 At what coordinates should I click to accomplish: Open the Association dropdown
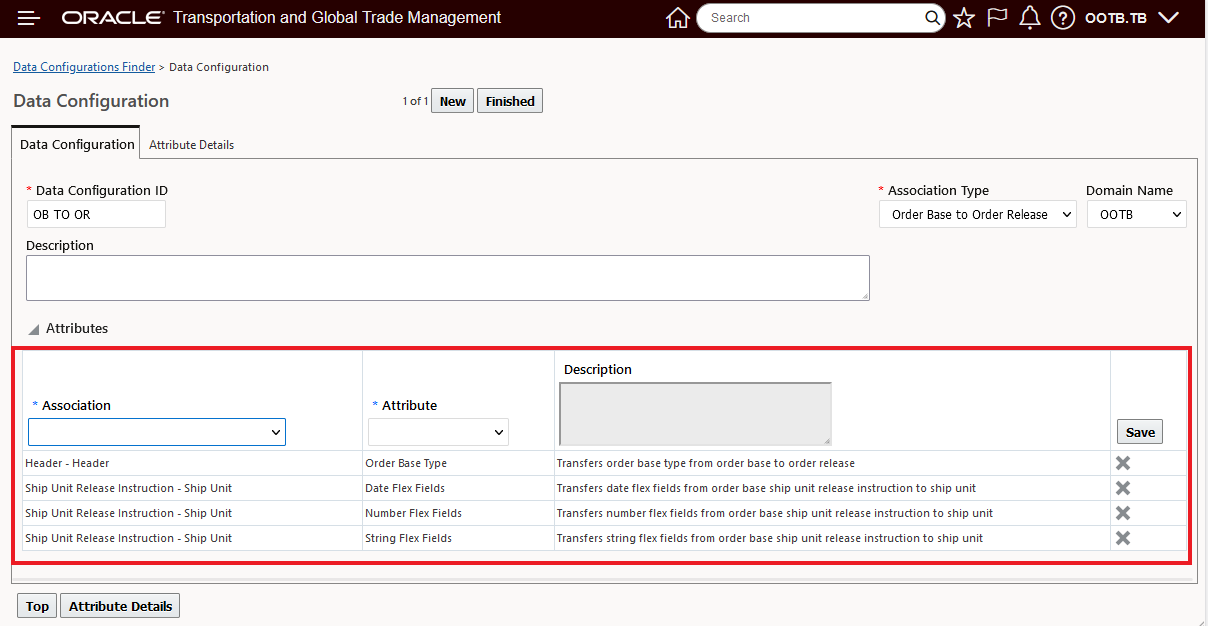(x=157, y=432)
